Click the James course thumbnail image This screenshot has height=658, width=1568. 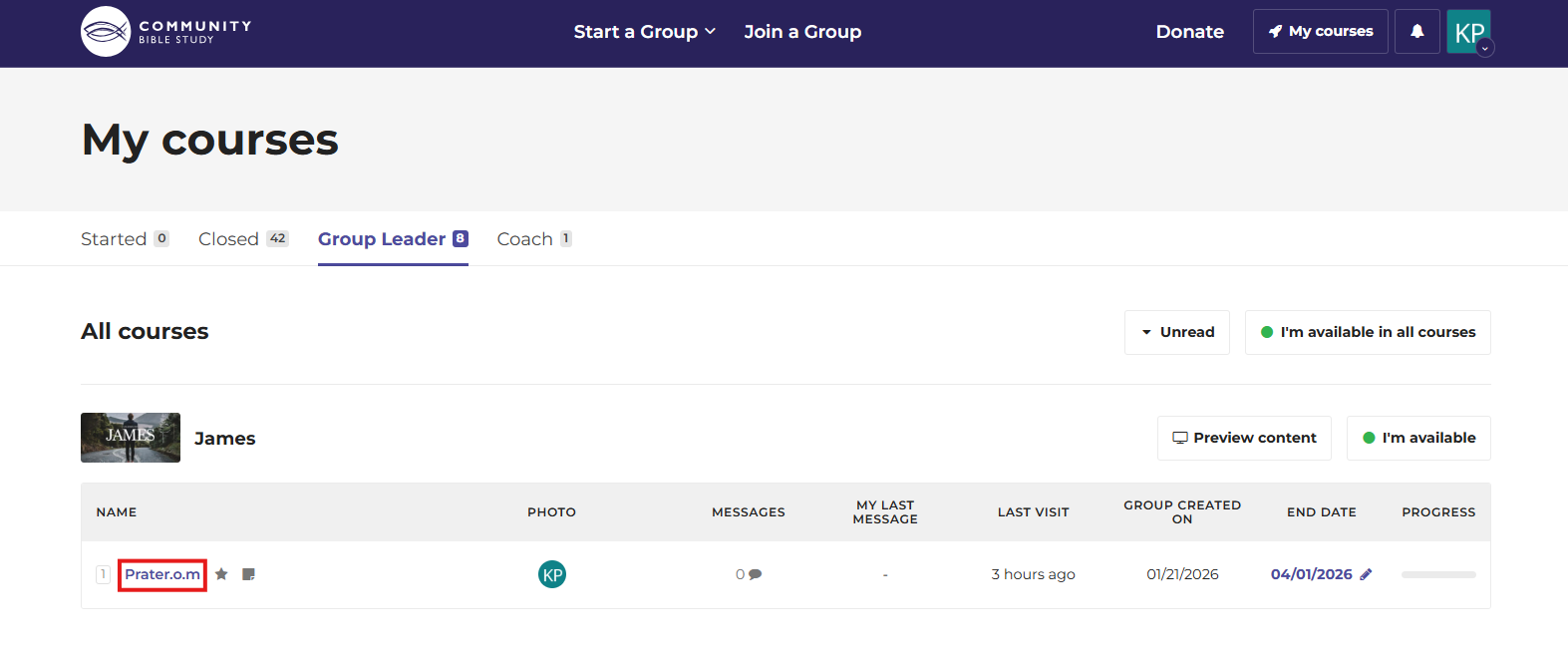click(x=131, y=438)
